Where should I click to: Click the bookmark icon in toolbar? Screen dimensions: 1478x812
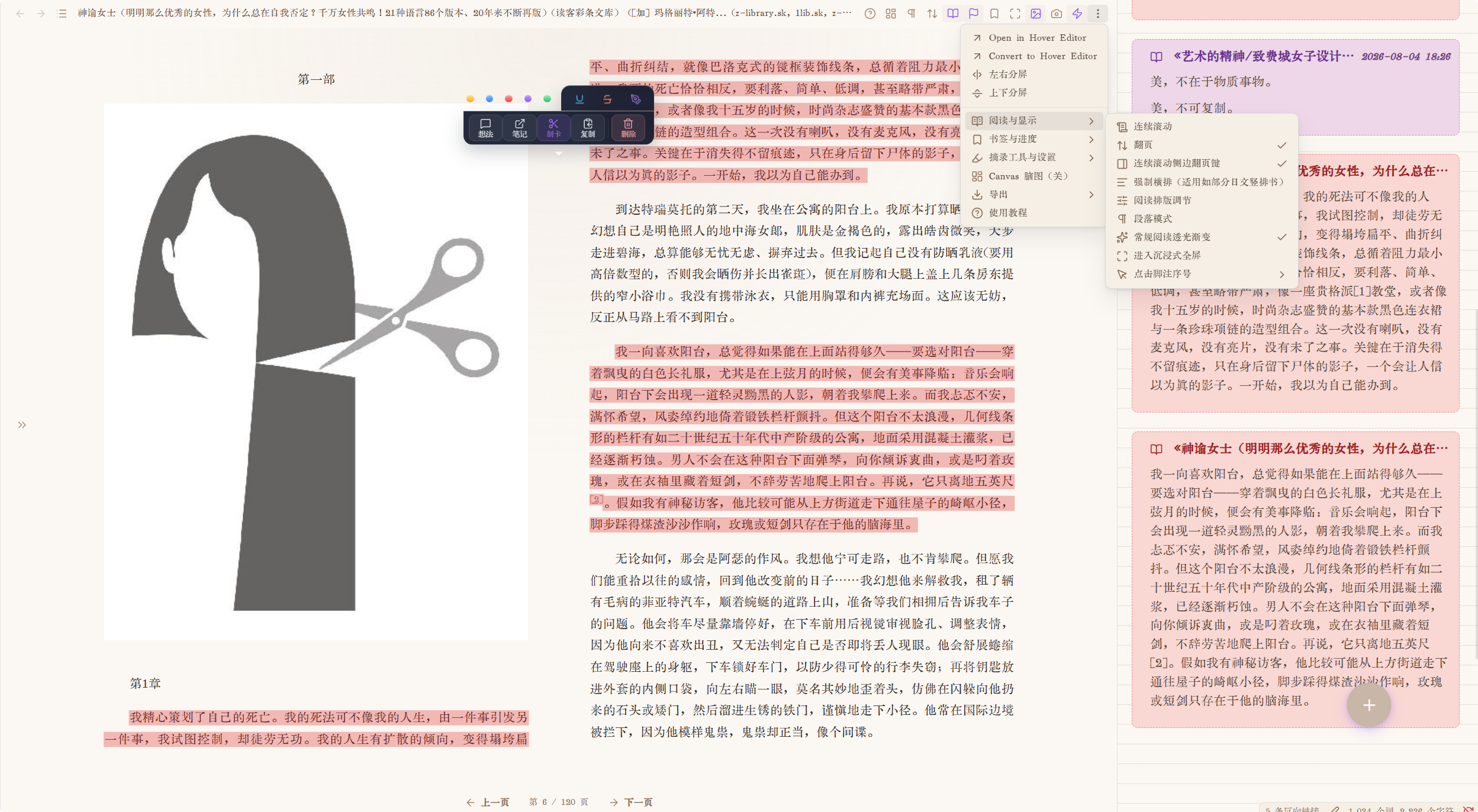click(x=994, y=14)
